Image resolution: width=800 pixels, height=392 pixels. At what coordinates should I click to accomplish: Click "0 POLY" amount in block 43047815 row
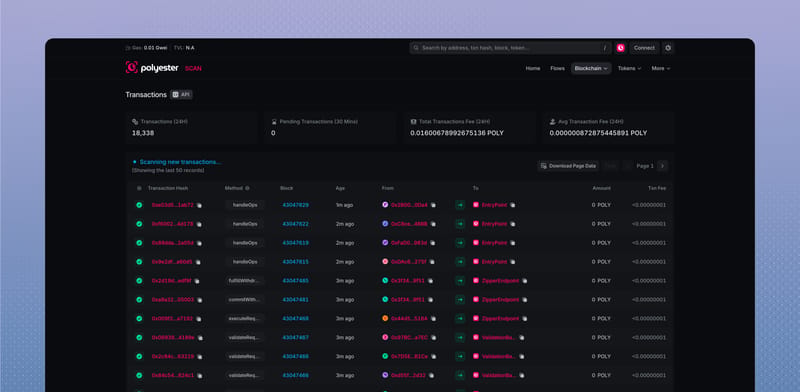(601, 262)
